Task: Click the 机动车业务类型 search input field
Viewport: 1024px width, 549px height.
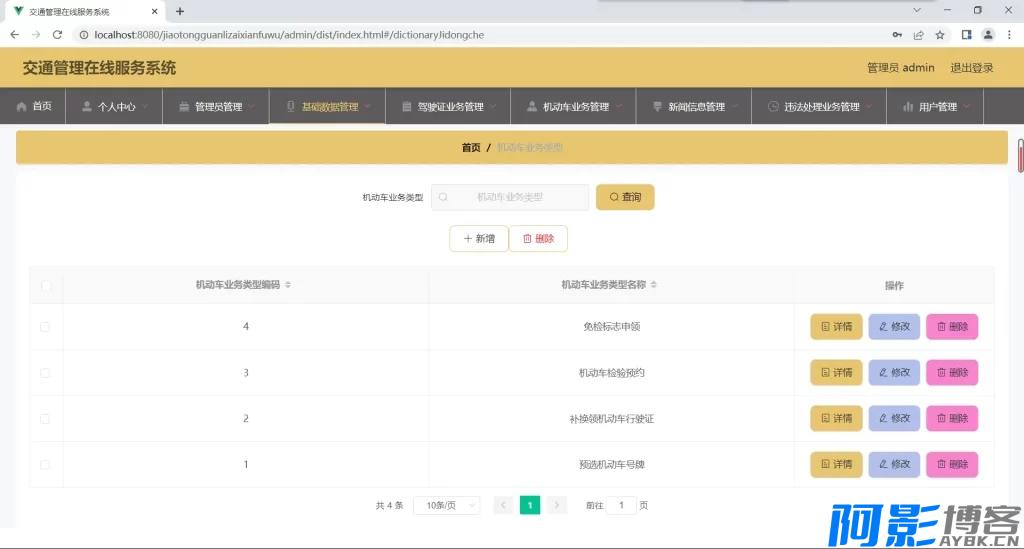Action: [x=509, y=197]
